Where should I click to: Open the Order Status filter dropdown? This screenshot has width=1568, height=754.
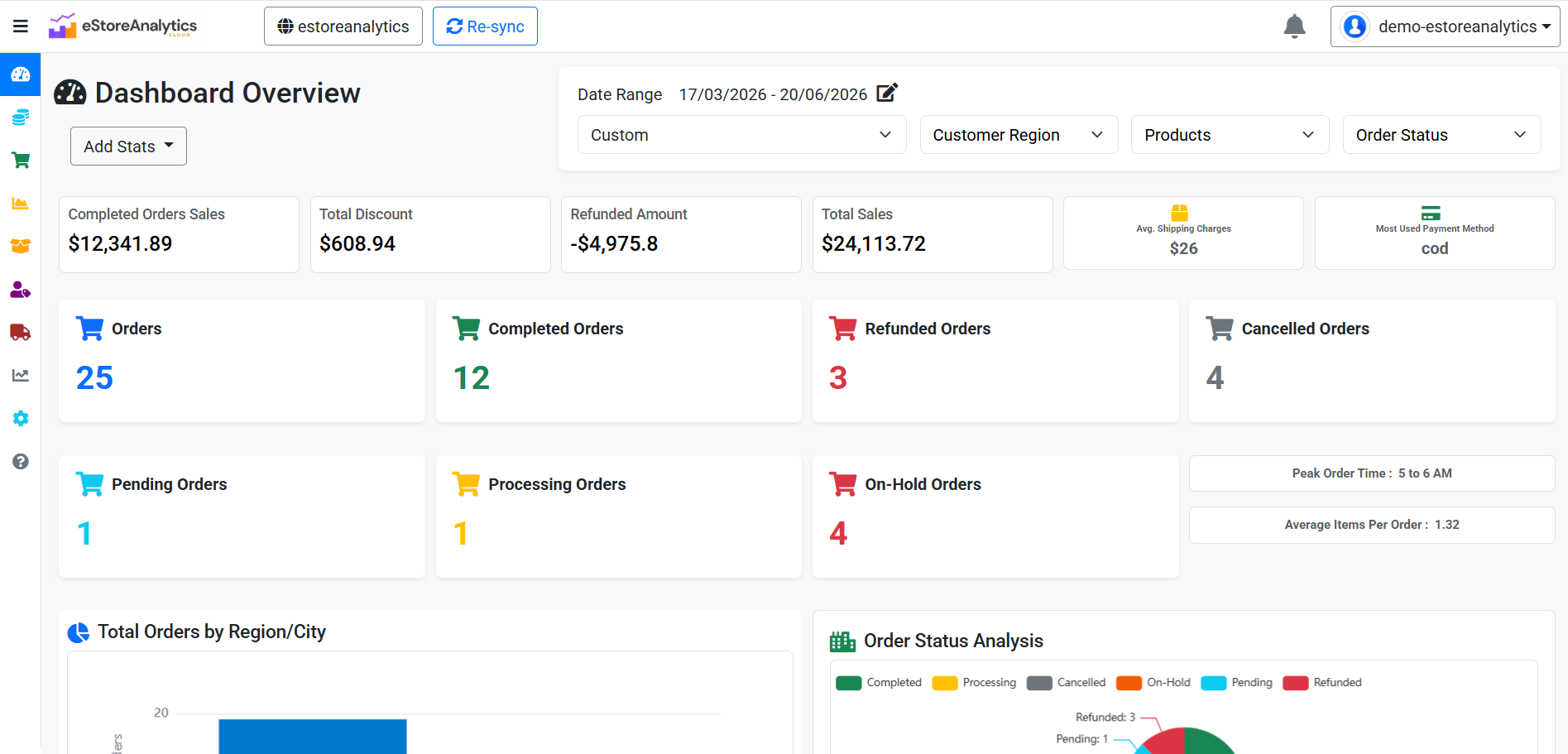tap(1441, 135)
